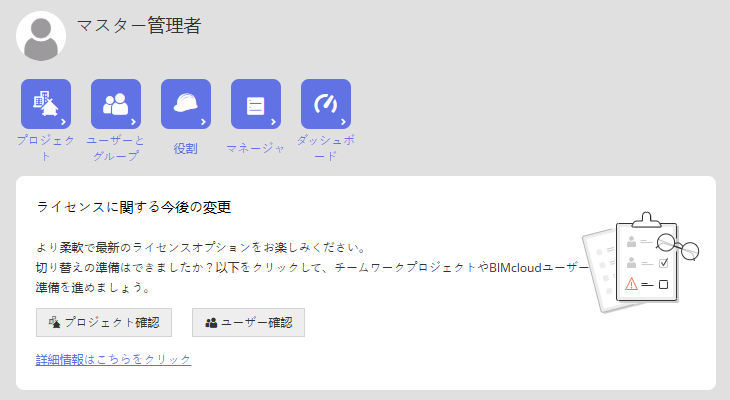Viewport: 730px width, 400px height.
Task: Click the マネージャ text label
Action: tap(256, 149)
